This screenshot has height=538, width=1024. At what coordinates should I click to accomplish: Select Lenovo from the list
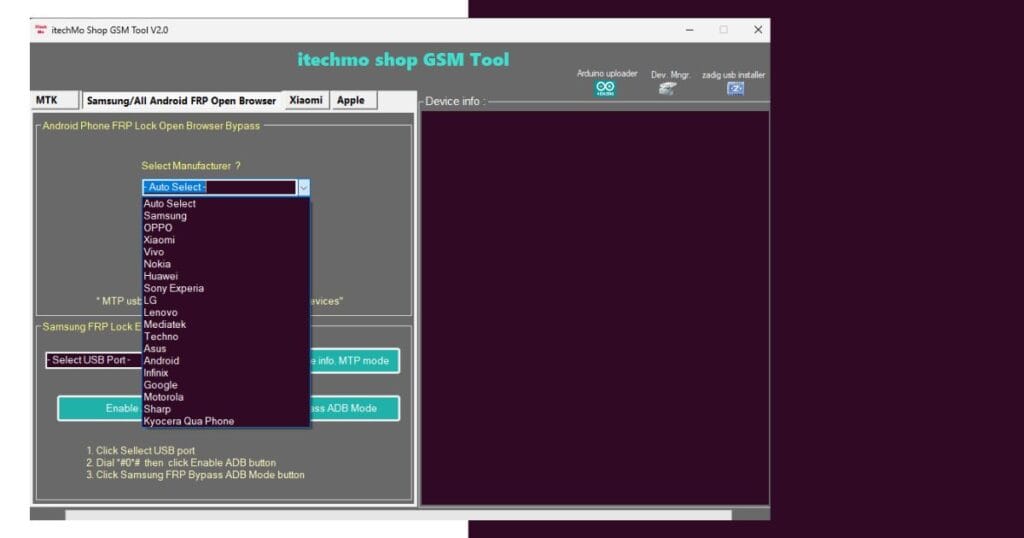click(225, 312)
